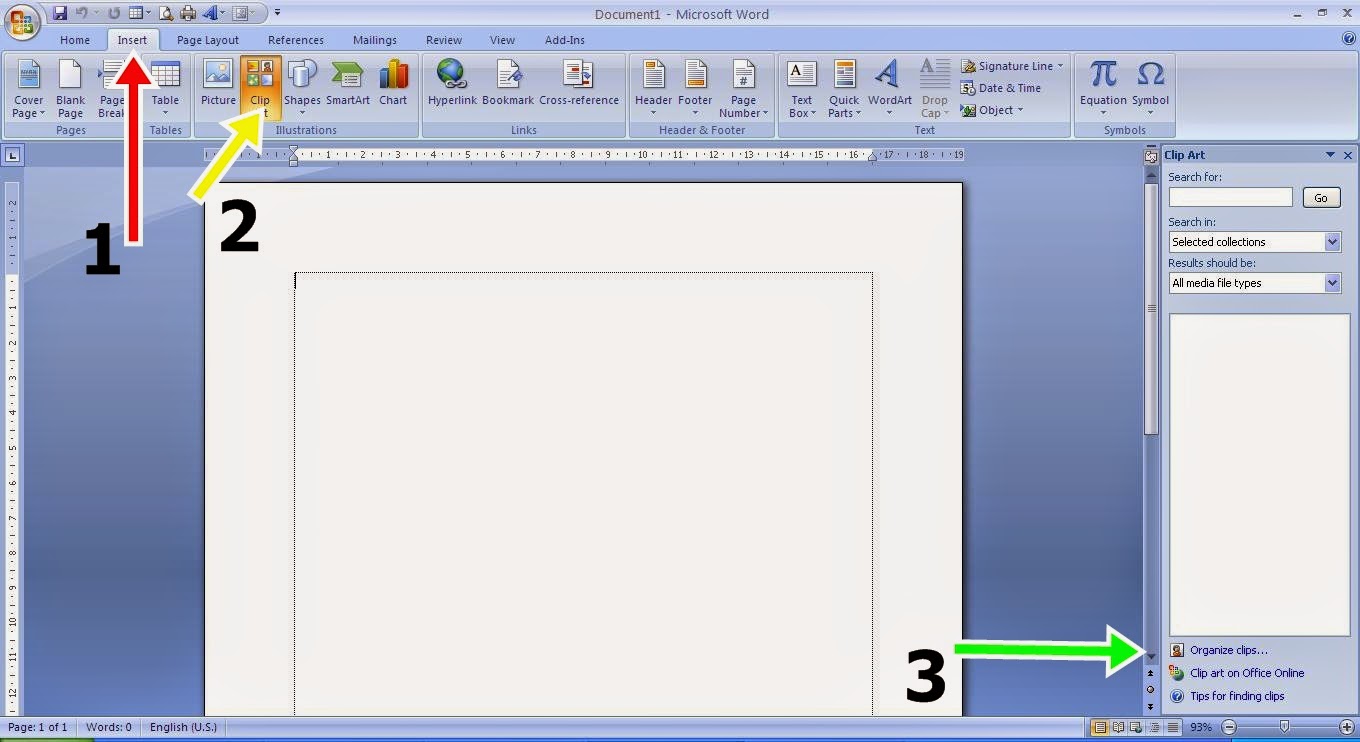Click the Go button in Clip Art pane
Screen dimensions: 1360x742
pos(1321,198)
